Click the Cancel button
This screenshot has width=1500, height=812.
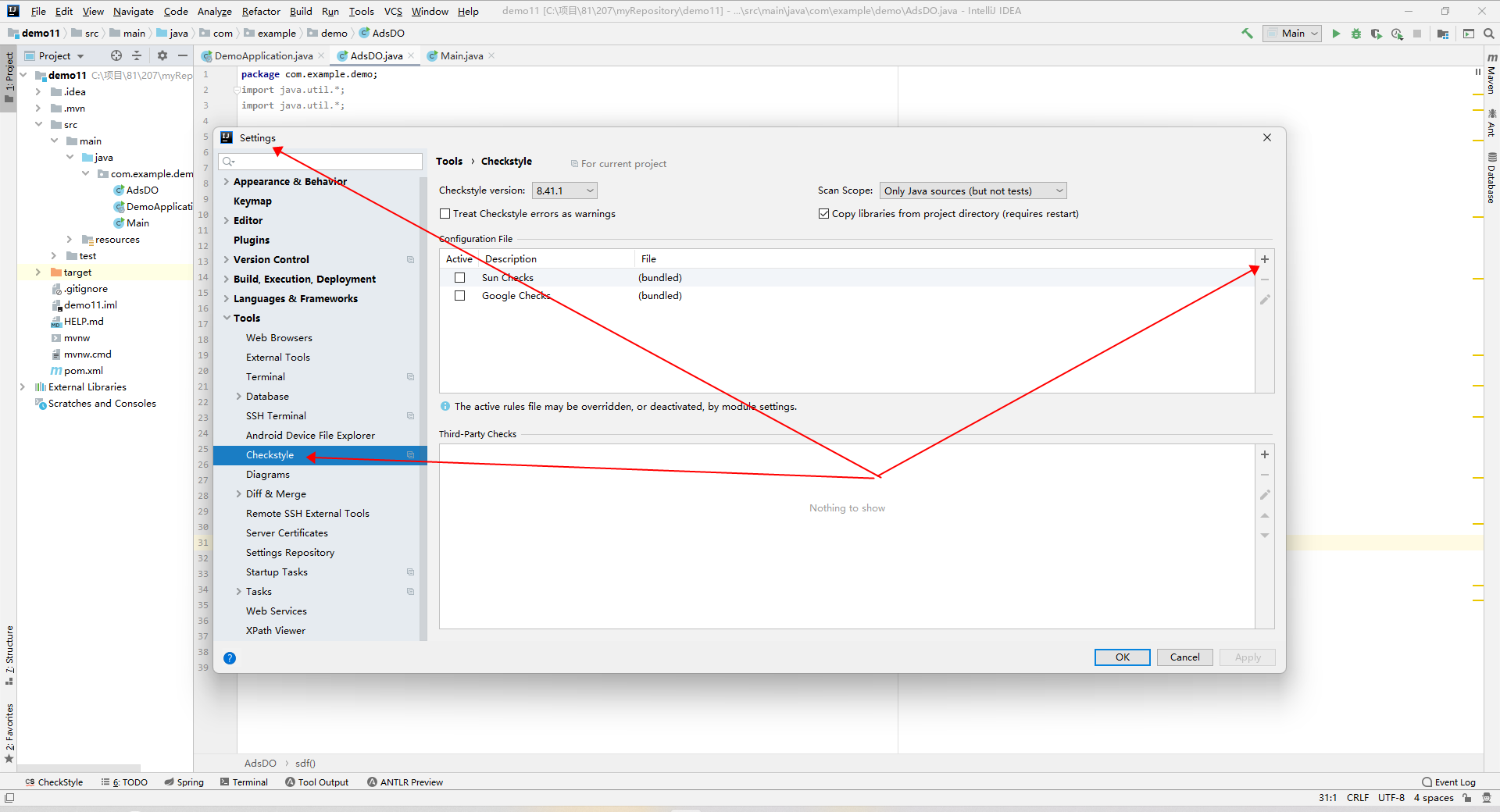[x=1184, y=657]
